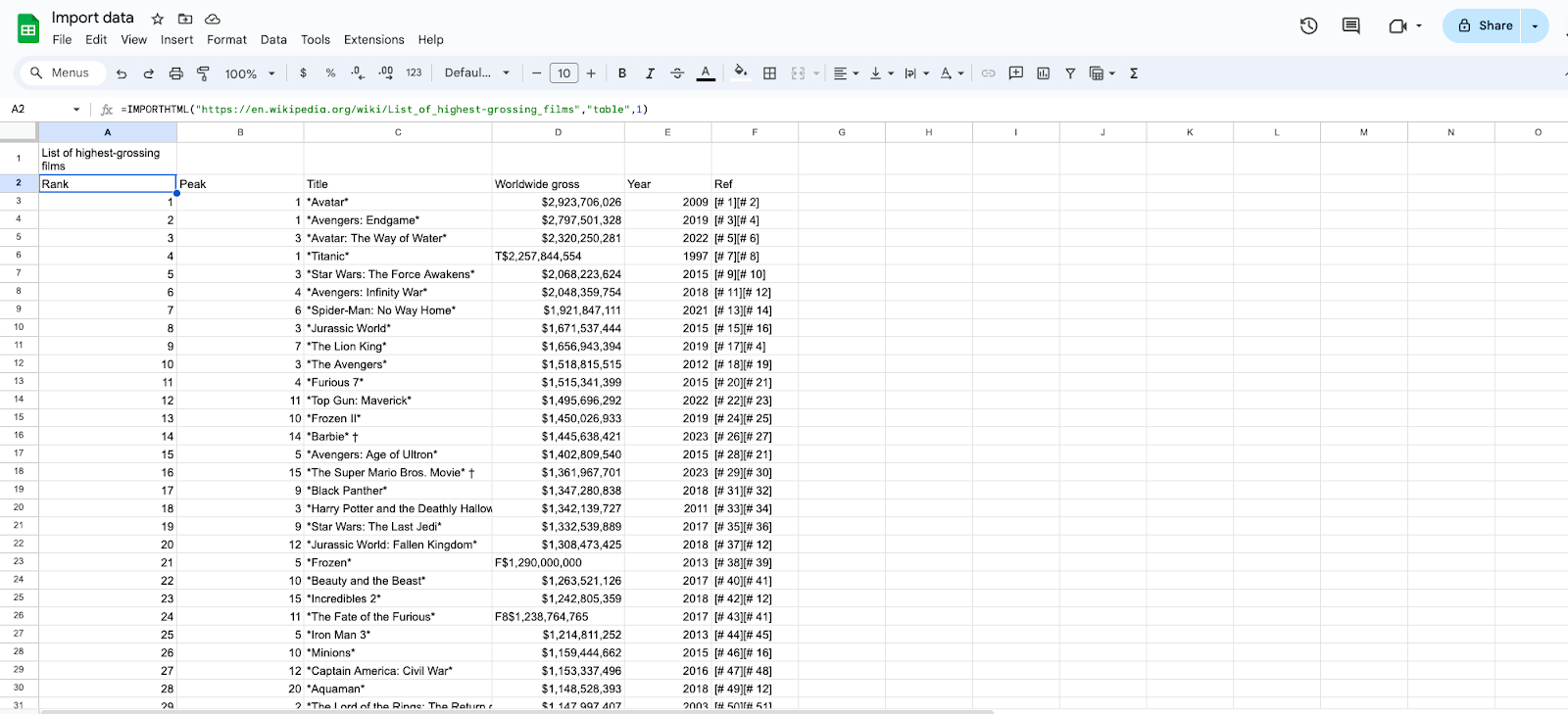Viewport: 1568px width, 714px height.
Task: Open text rotation dropdown
Action: (952, 73)
